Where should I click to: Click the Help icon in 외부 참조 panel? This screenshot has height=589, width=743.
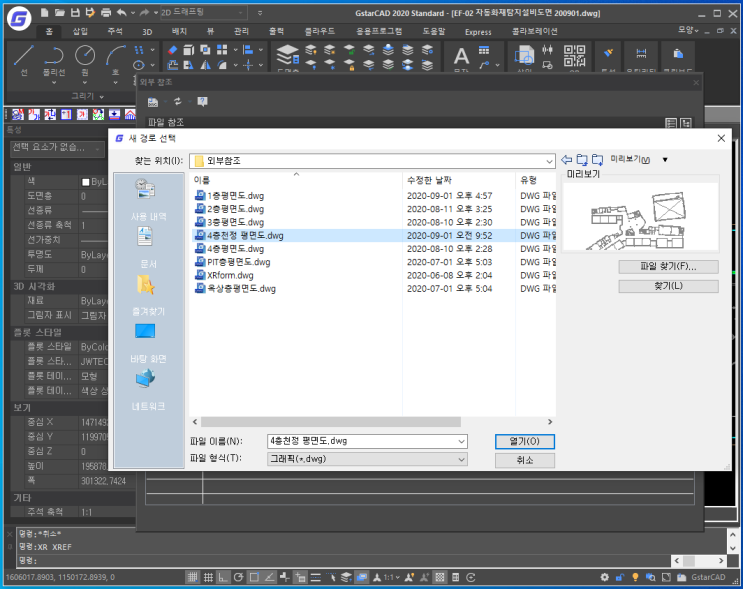point(202,101)
